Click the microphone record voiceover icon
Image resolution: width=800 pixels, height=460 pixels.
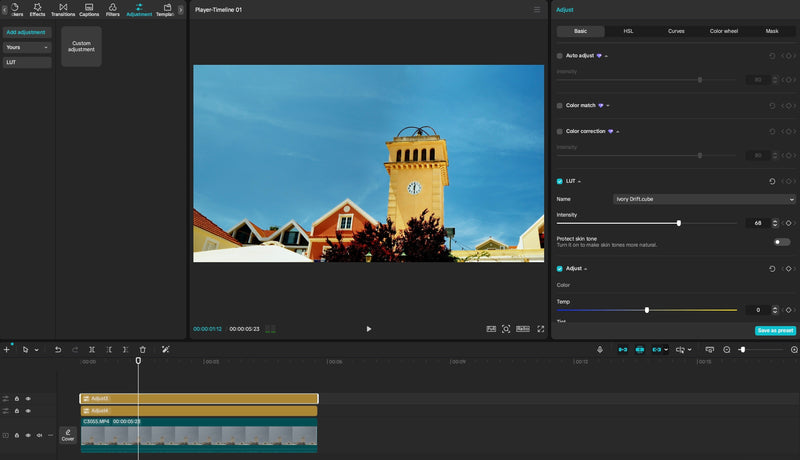tap(600, 349)
